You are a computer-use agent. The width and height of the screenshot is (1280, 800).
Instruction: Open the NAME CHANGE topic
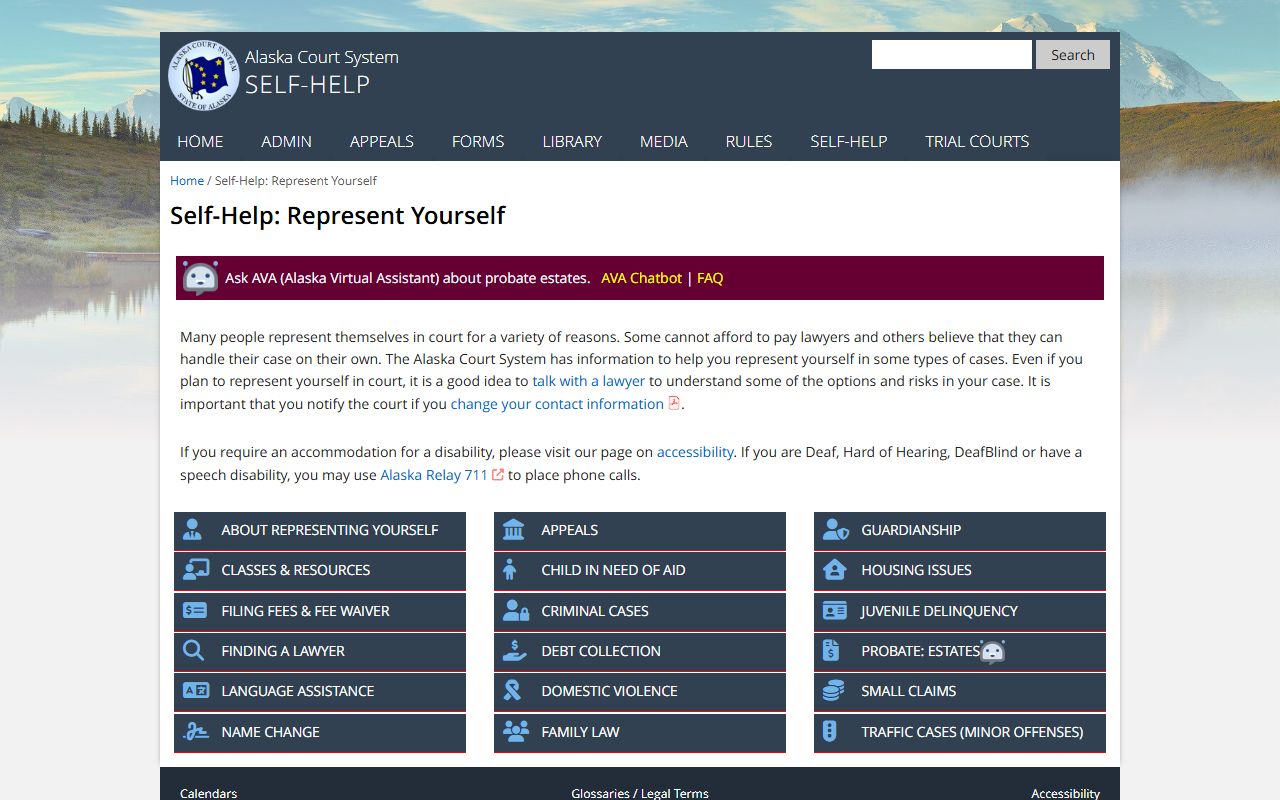pyautogui.click(x=320, y=732)
